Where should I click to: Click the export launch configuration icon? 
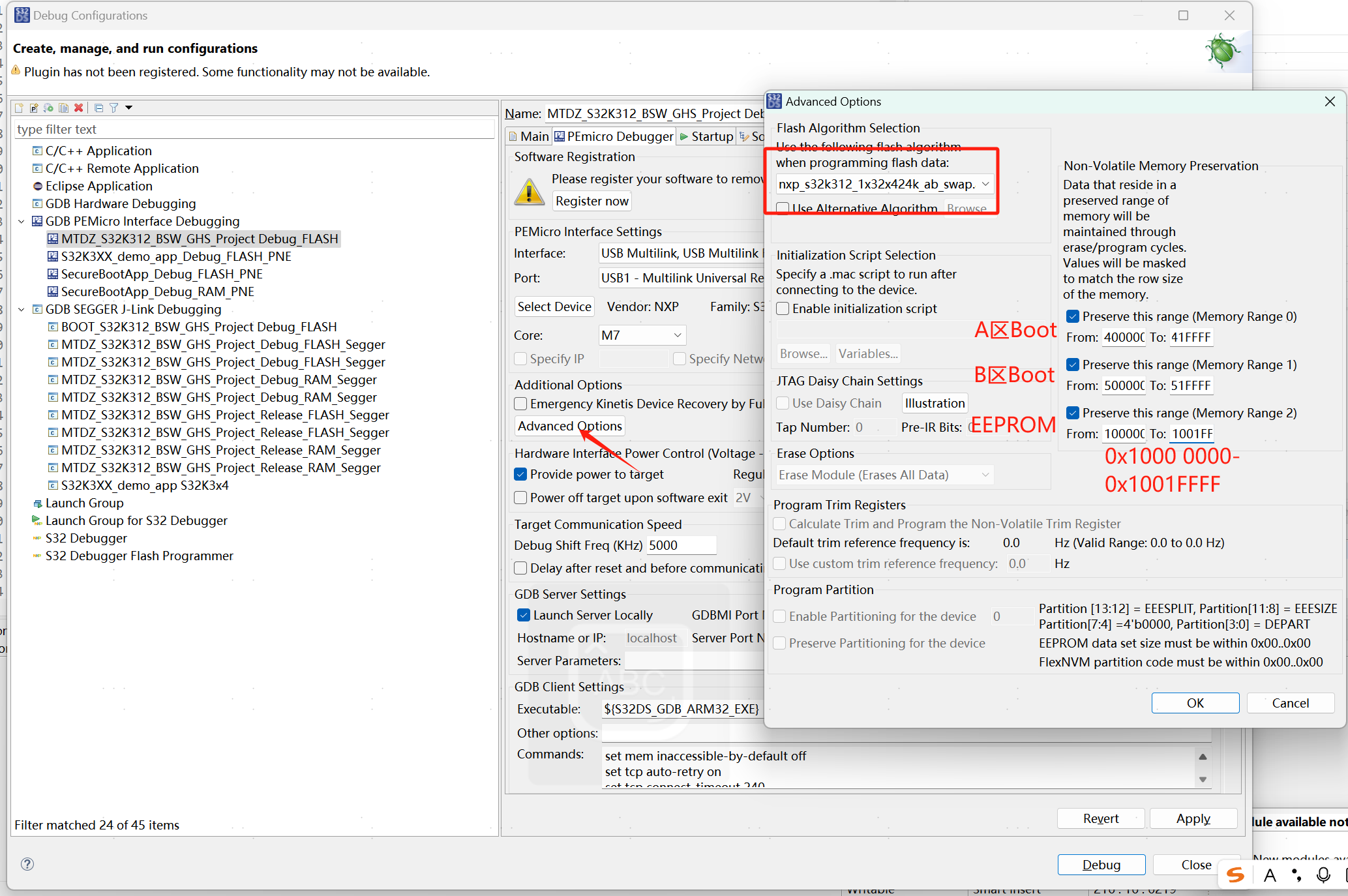(49, 108)
